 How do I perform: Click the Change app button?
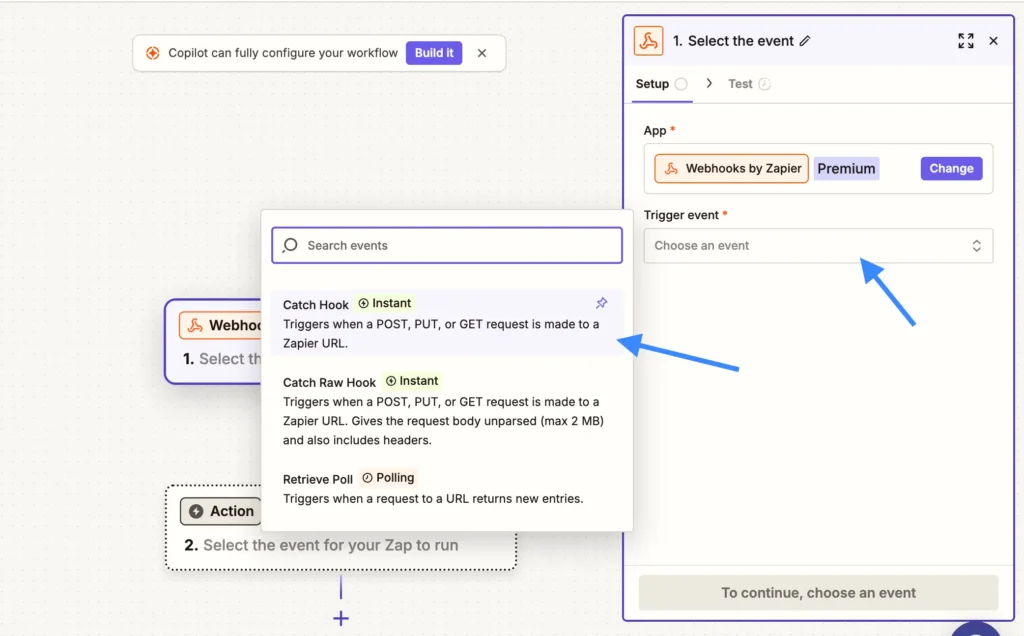pos(951,168)
